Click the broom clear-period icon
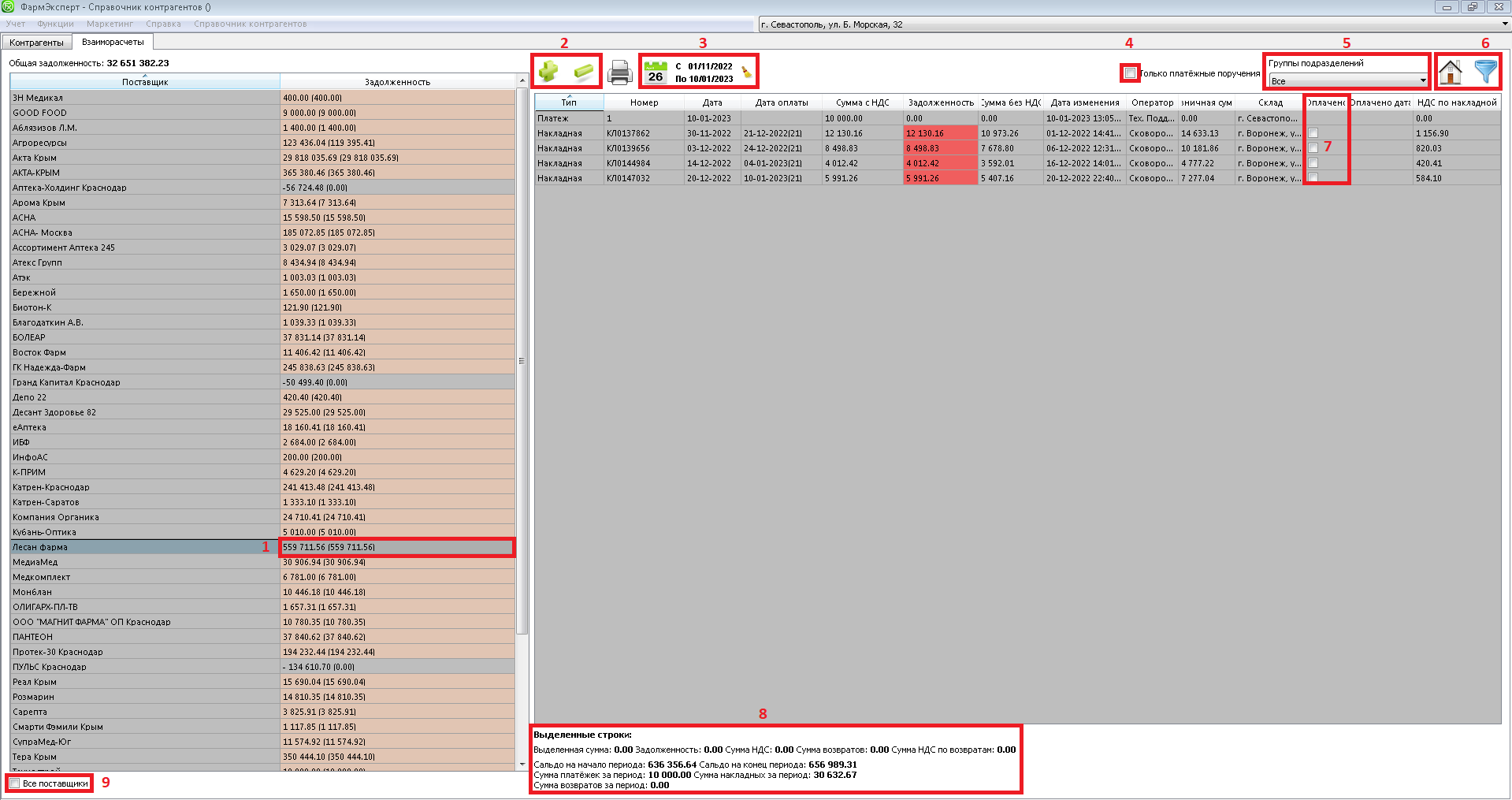The height and width of the screenshot is (800, 1512). (746, 73)
